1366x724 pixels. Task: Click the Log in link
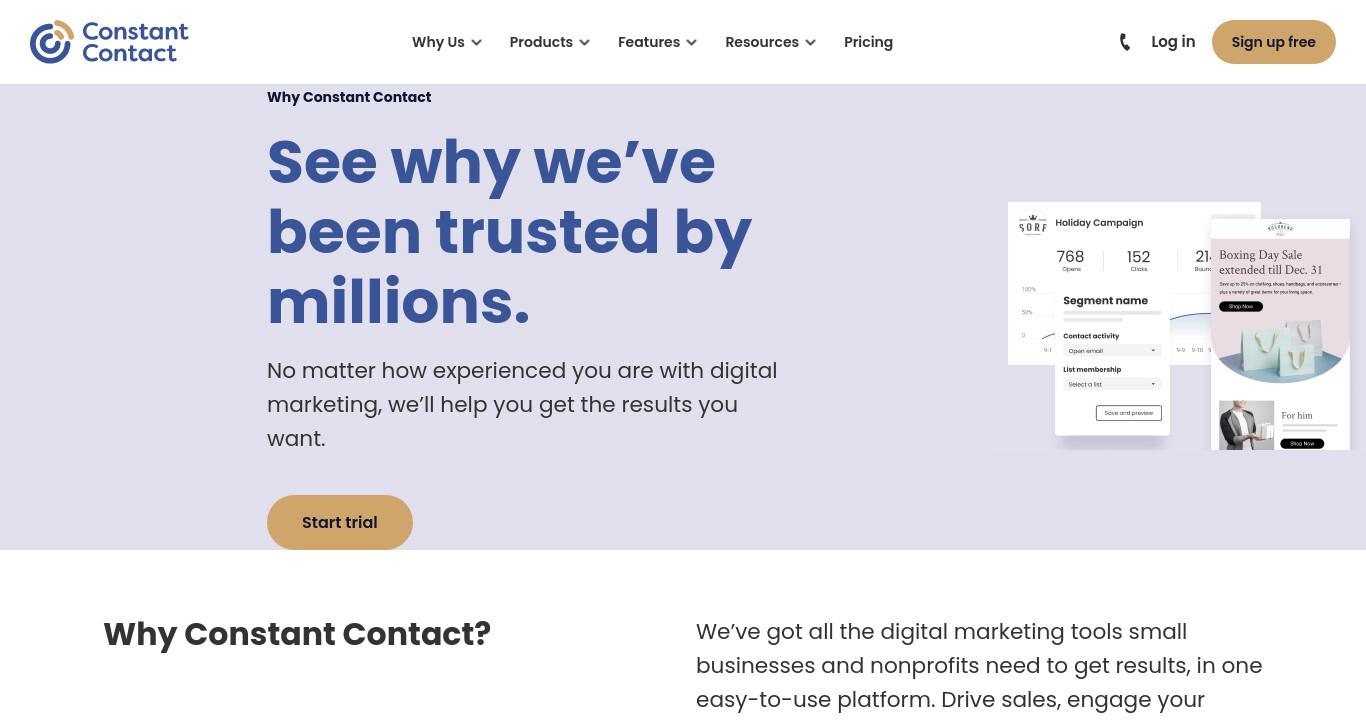(1173, 42)
